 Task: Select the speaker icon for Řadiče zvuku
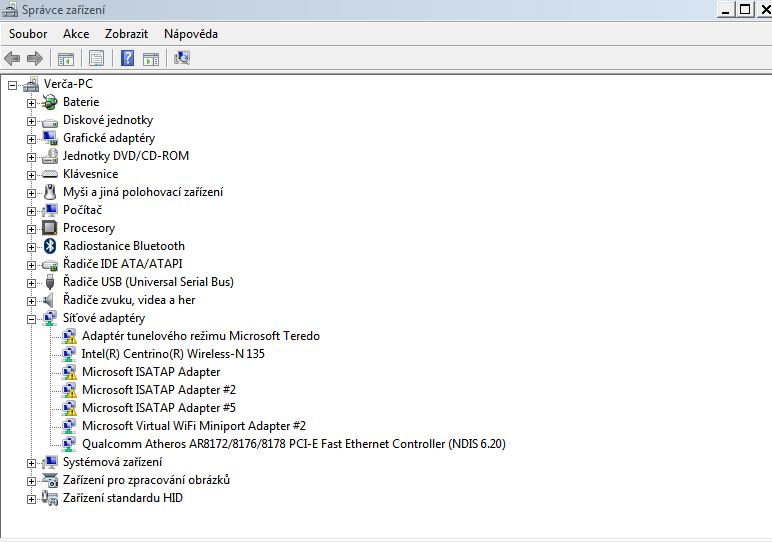[x=48, y=300]
